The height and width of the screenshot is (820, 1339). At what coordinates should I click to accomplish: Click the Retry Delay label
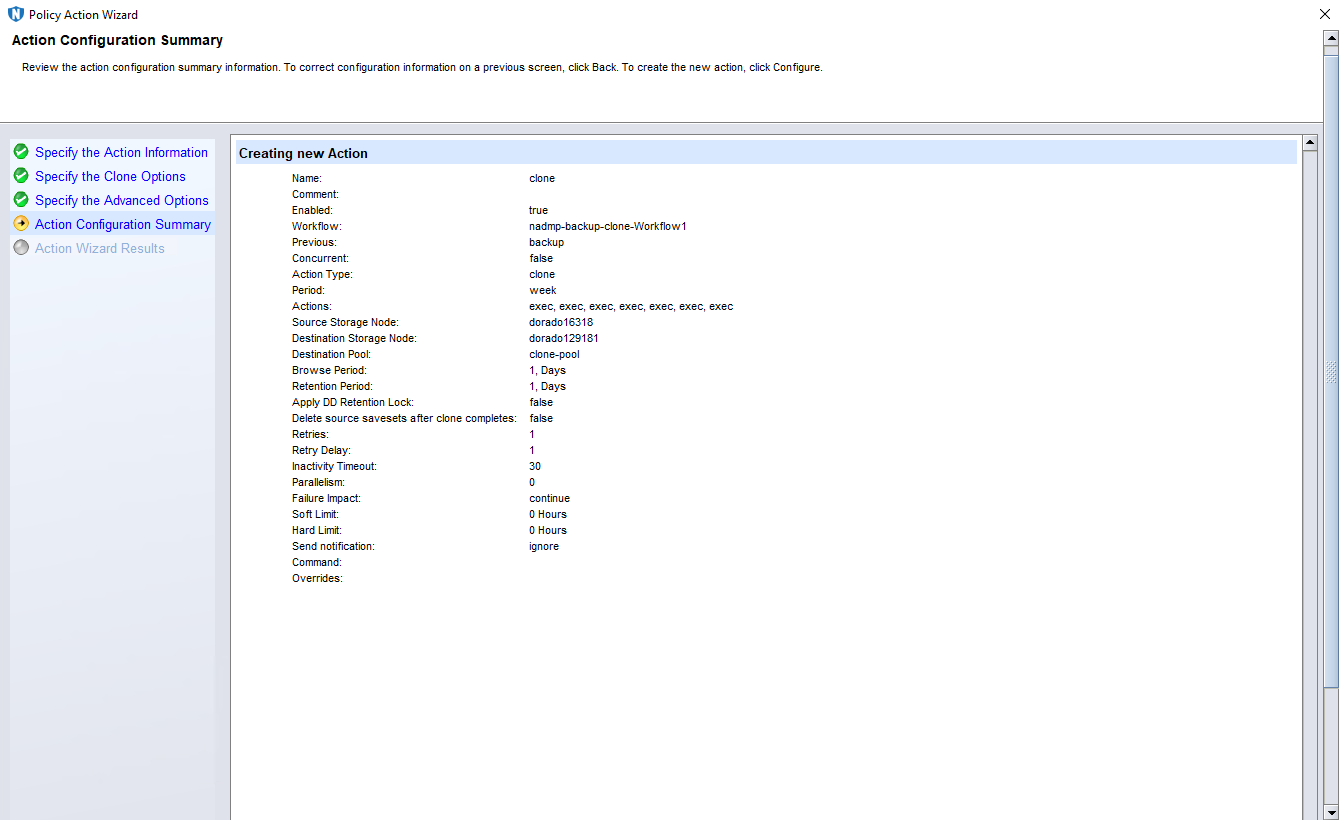click(x=321, y=450)
